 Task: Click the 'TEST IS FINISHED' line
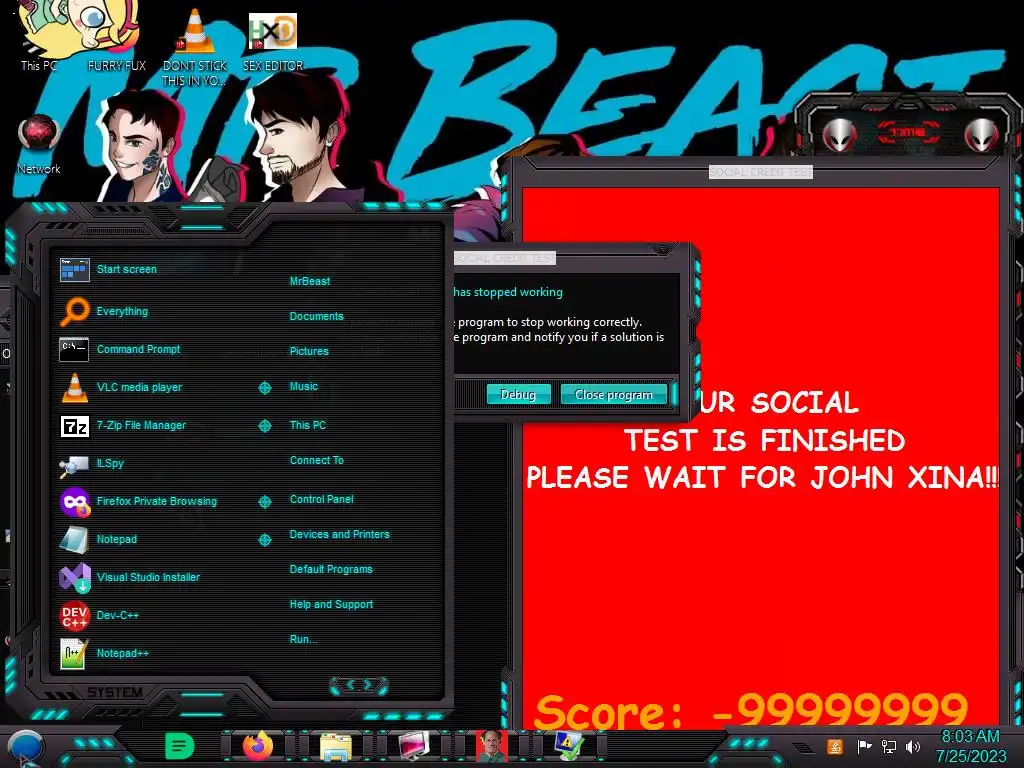click(765, 440)
